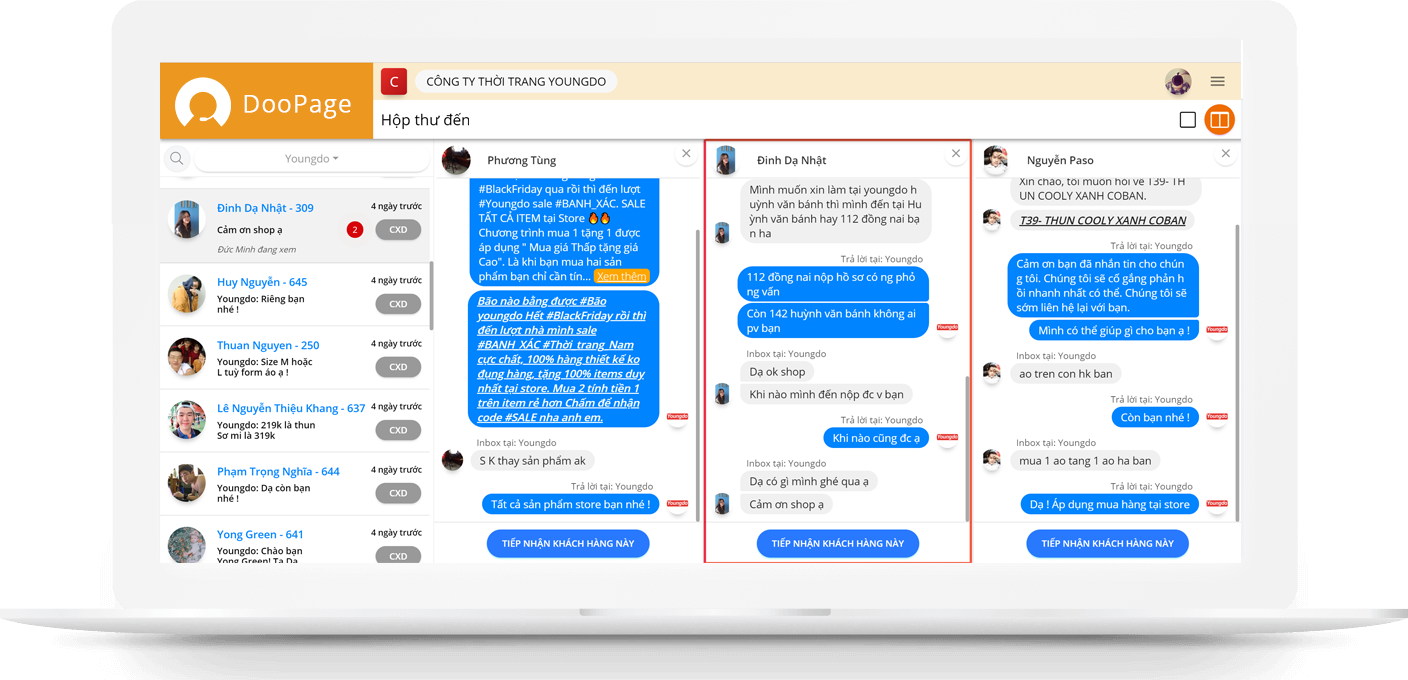Click reply 'Khi nào cũng đc ạ'

[876, 438]
